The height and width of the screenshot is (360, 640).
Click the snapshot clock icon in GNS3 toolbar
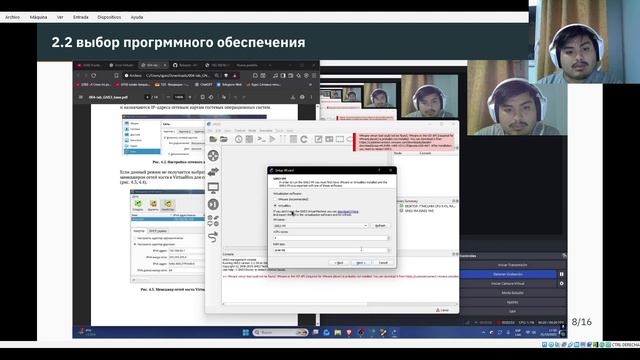click(238, 139)
